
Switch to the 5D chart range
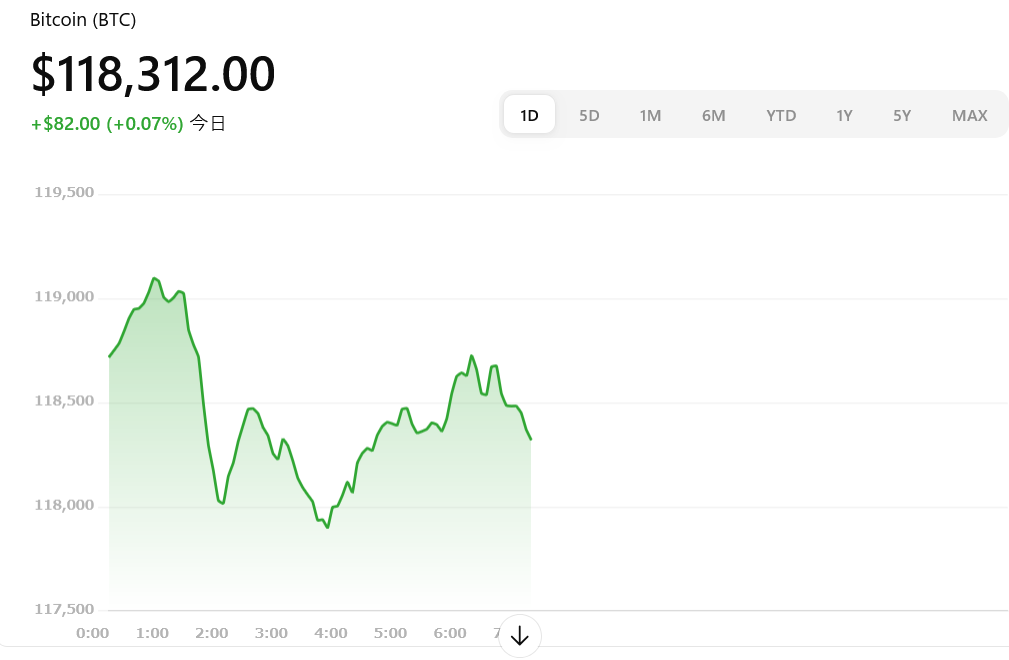click(589, 115)
